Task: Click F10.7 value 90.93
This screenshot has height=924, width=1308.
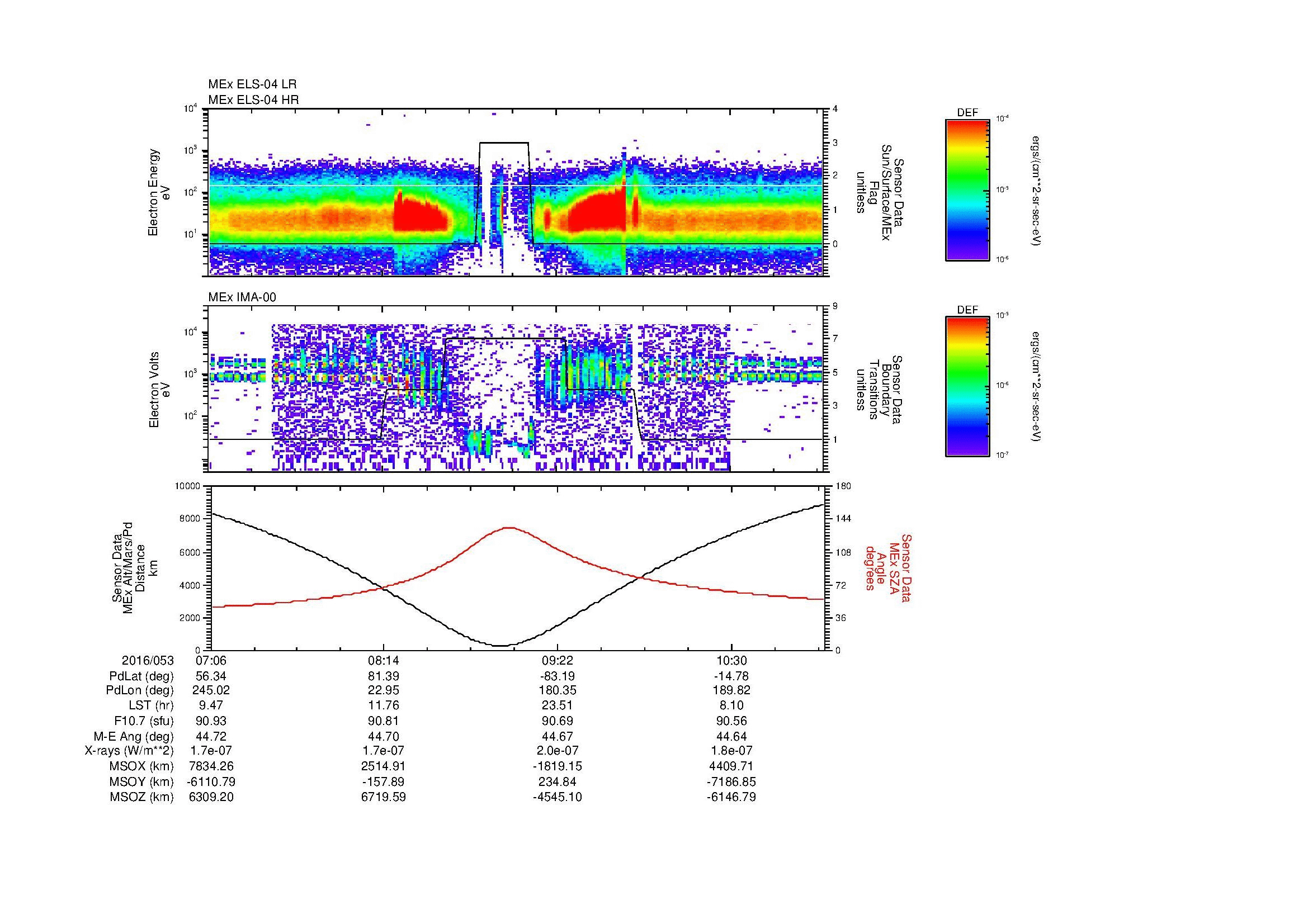Action: (x=211, y=721)
